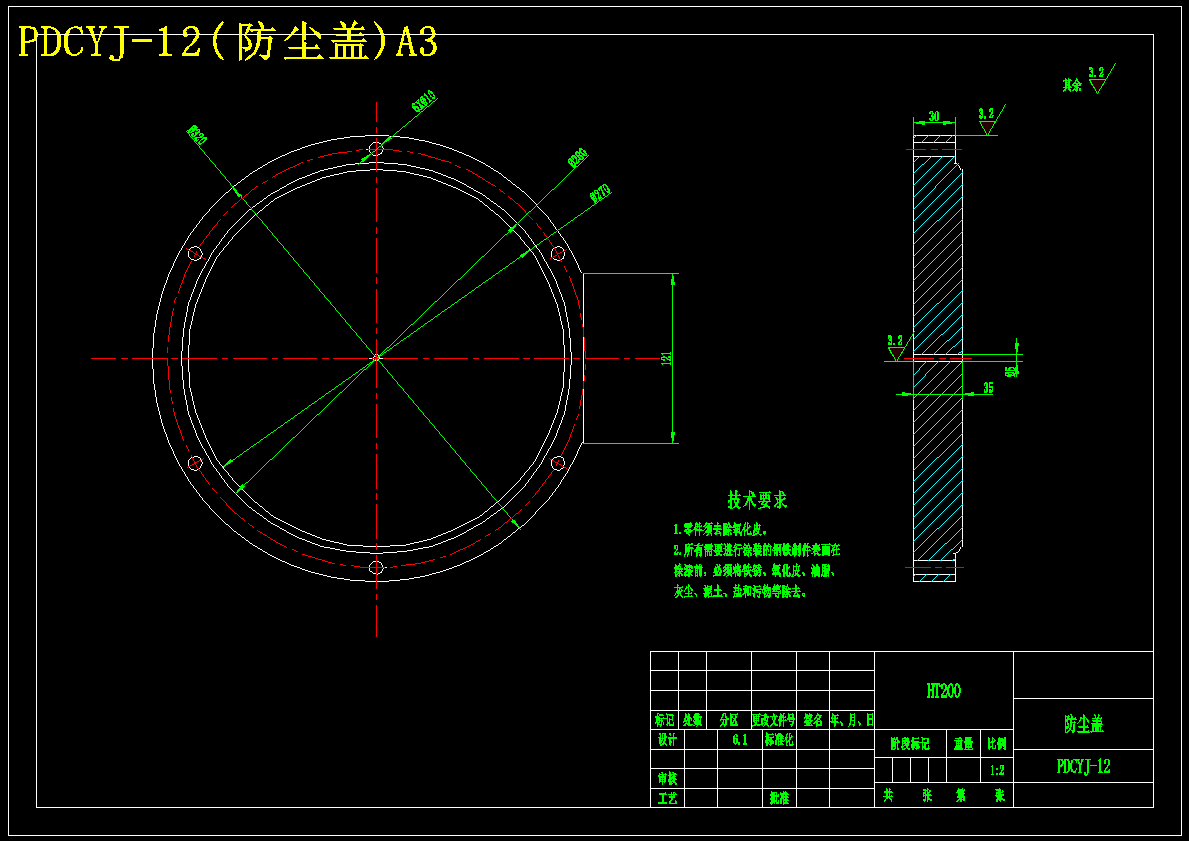Click the "年、月、日" header cell
Viewport: 1189px width, 841px height.
coord(852,719)
